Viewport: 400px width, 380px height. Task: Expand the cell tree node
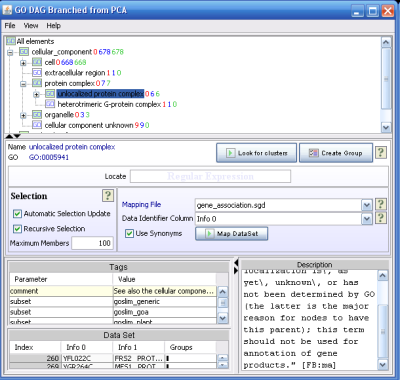(x=23, y=63)
